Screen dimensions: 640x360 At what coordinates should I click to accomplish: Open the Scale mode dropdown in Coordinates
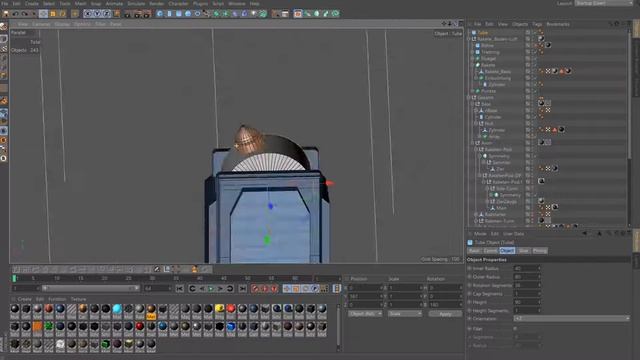coord(404,314)
